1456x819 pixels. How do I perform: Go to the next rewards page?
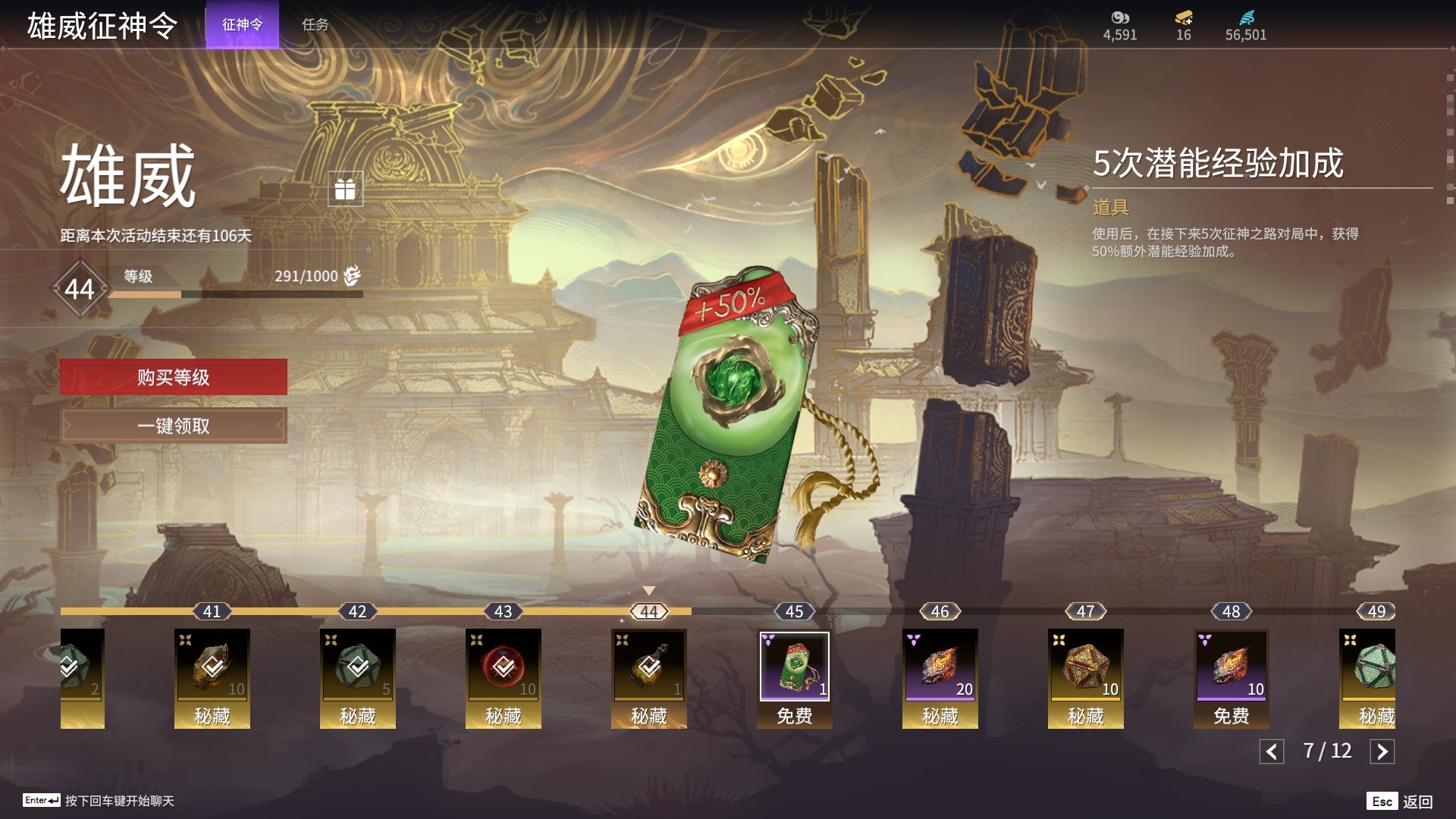1382,752
